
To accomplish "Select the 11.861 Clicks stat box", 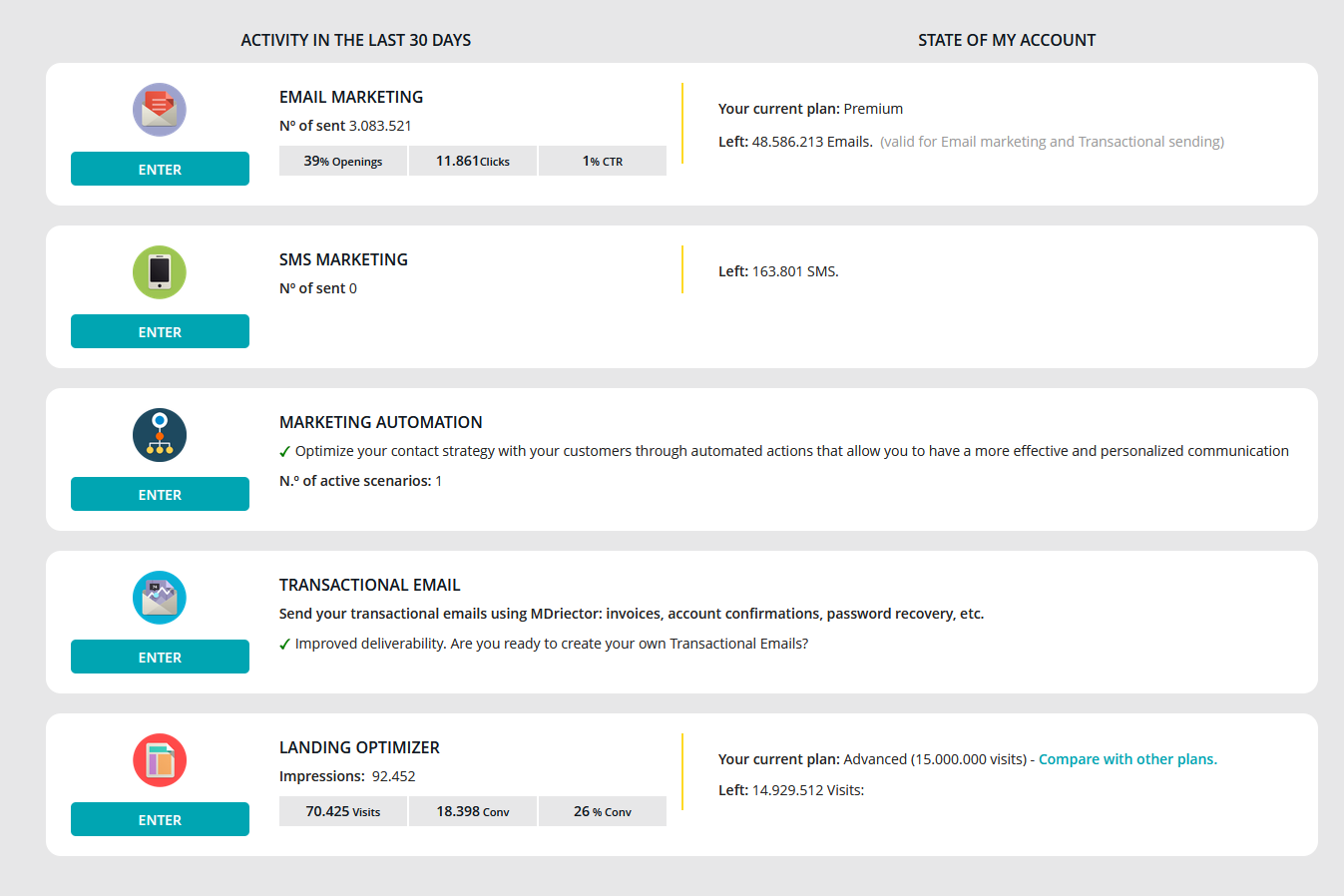I will 473,162.
